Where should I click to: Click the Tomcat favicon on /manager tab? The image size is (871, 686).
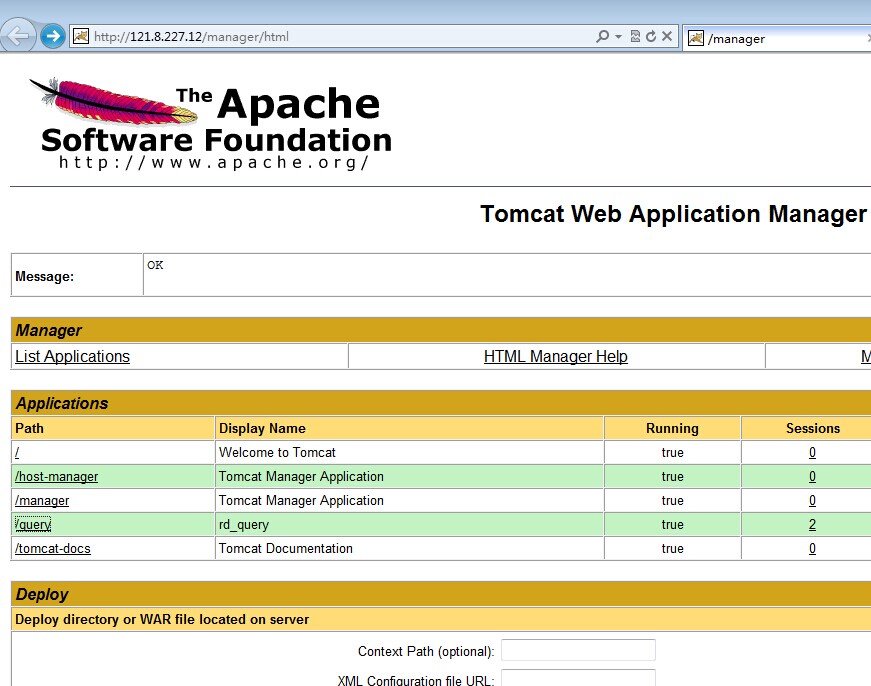pos(695,38)
